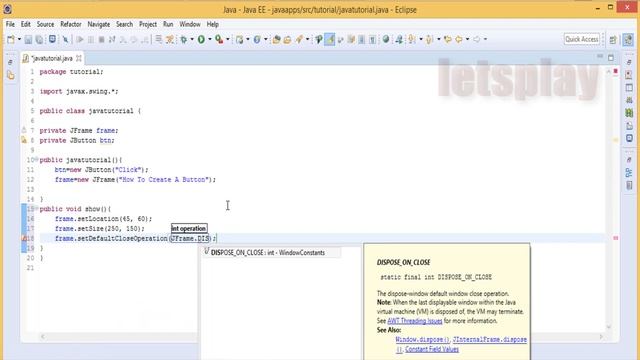Screen dimensions: 640x360
Task: Click the Suspend debug icon
Action: coord(91,40)
